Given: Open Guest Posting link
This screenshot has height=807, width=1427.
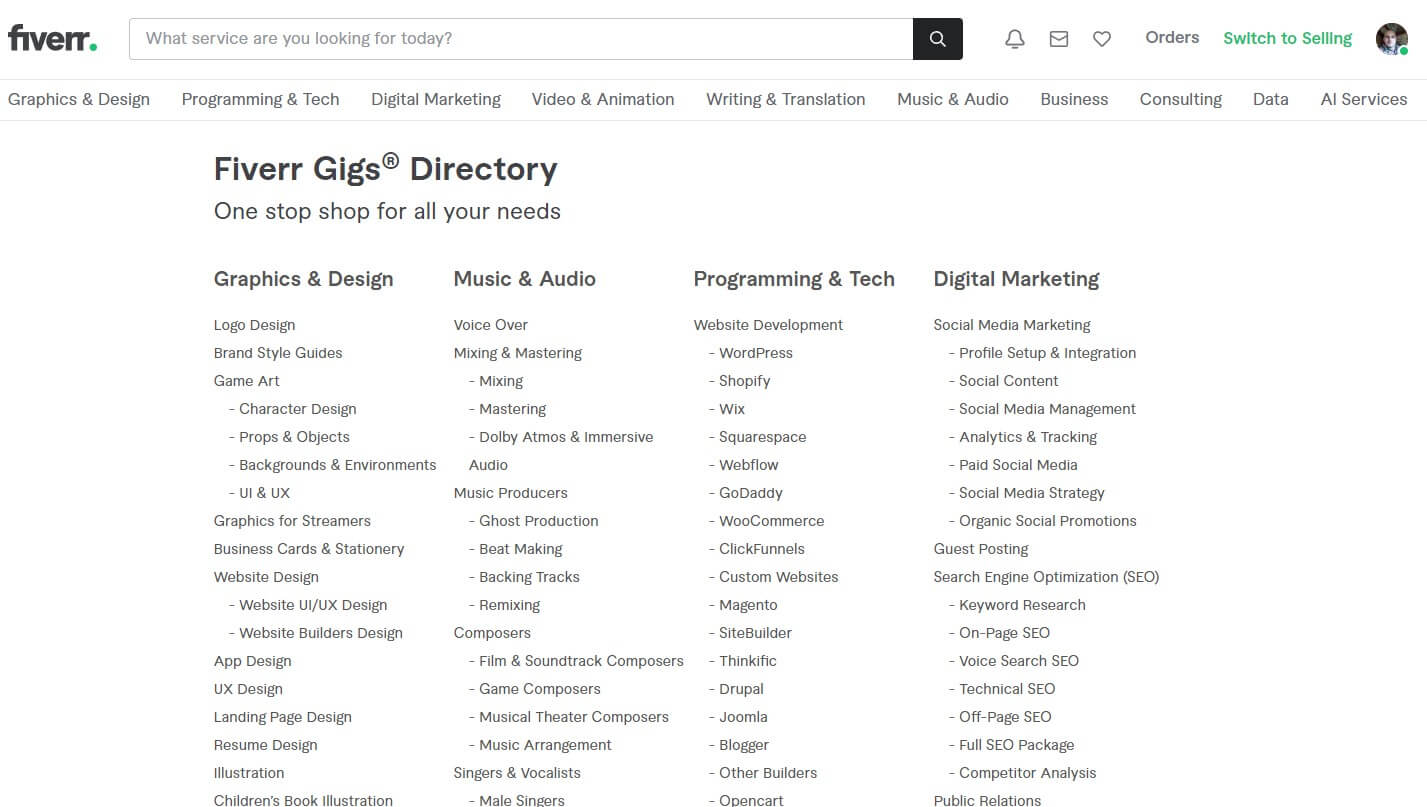Looking at the screenshot, I should 981,549.
